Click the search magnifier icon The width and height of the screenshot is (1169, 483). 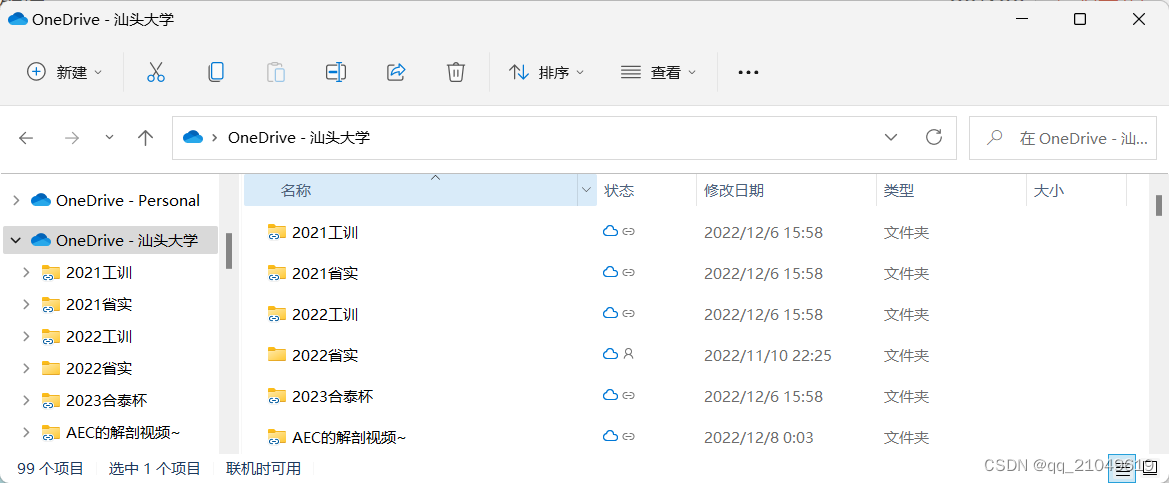point(994,138)
